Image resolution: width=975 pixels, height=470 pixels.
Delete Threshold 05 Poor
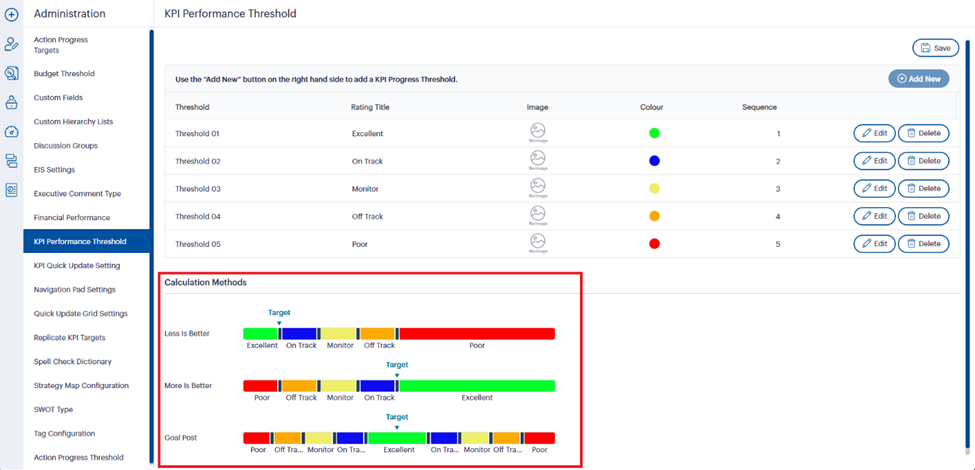pyautogui.click(x=923, y=244)
